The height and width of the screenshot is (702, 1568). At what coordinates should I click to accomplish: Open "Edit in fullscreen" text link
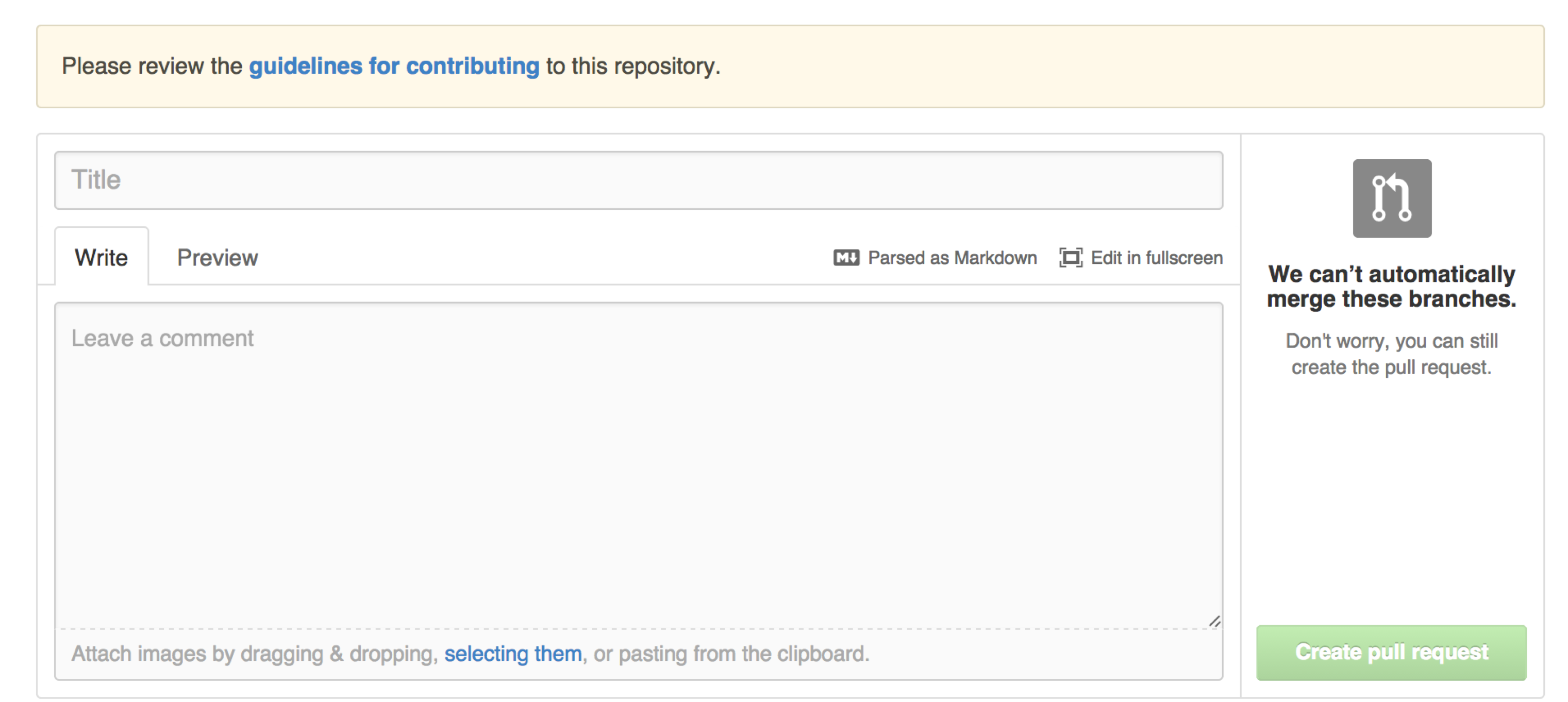[x=1157, y=258]
